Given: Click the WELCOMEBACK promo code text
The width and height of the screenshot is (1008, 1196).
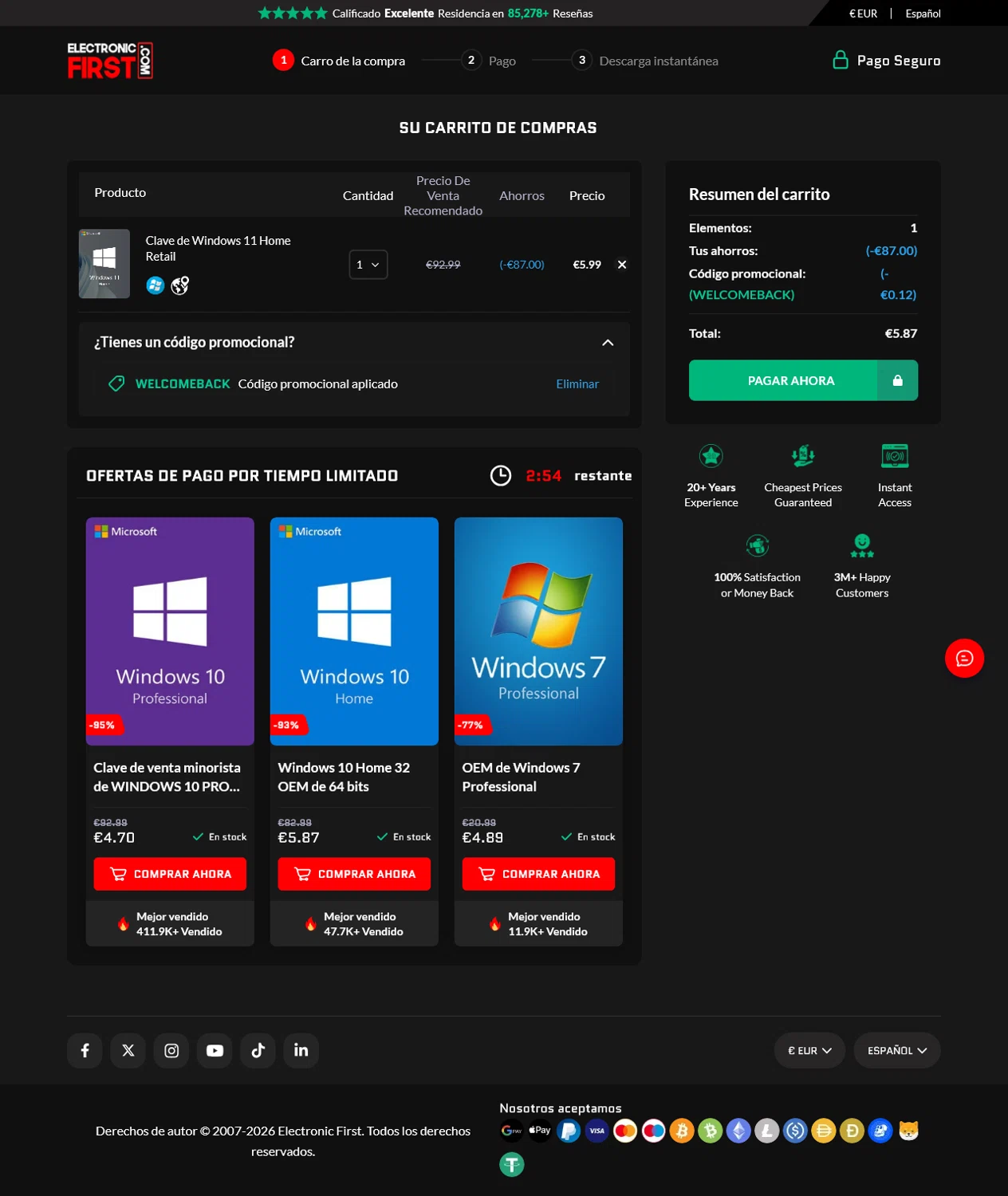Looking at the screenshot, I should (x=183, y=384).
